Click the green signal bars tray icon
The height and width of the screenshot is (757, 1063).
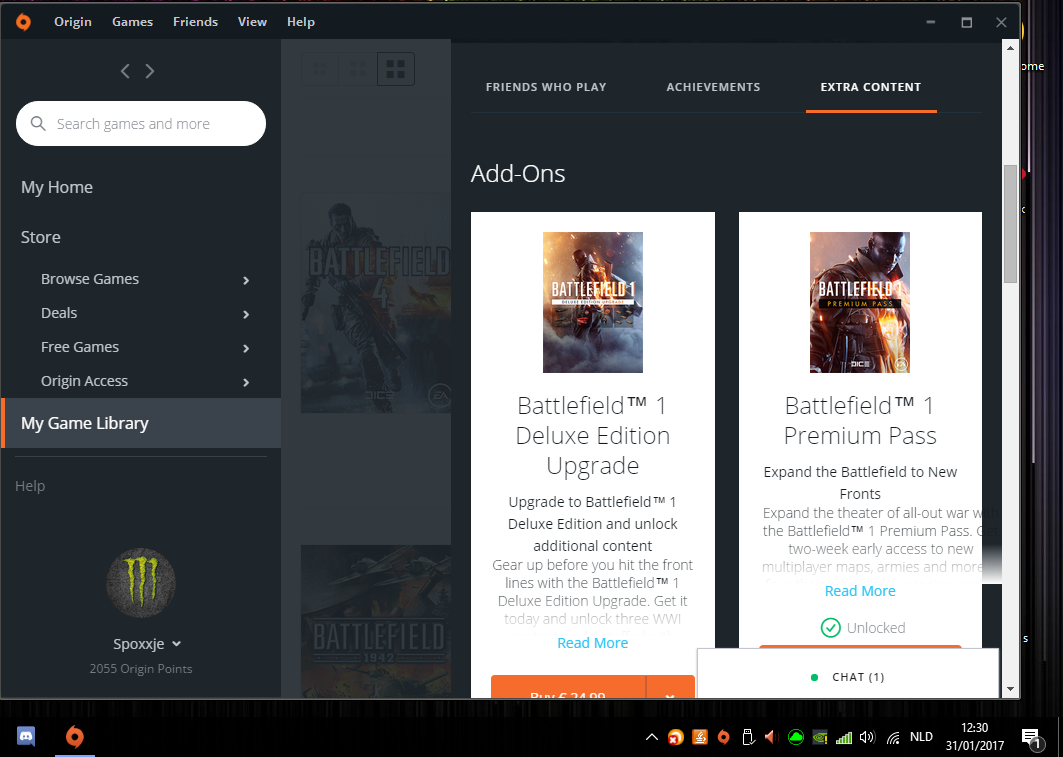pos(844,737)
